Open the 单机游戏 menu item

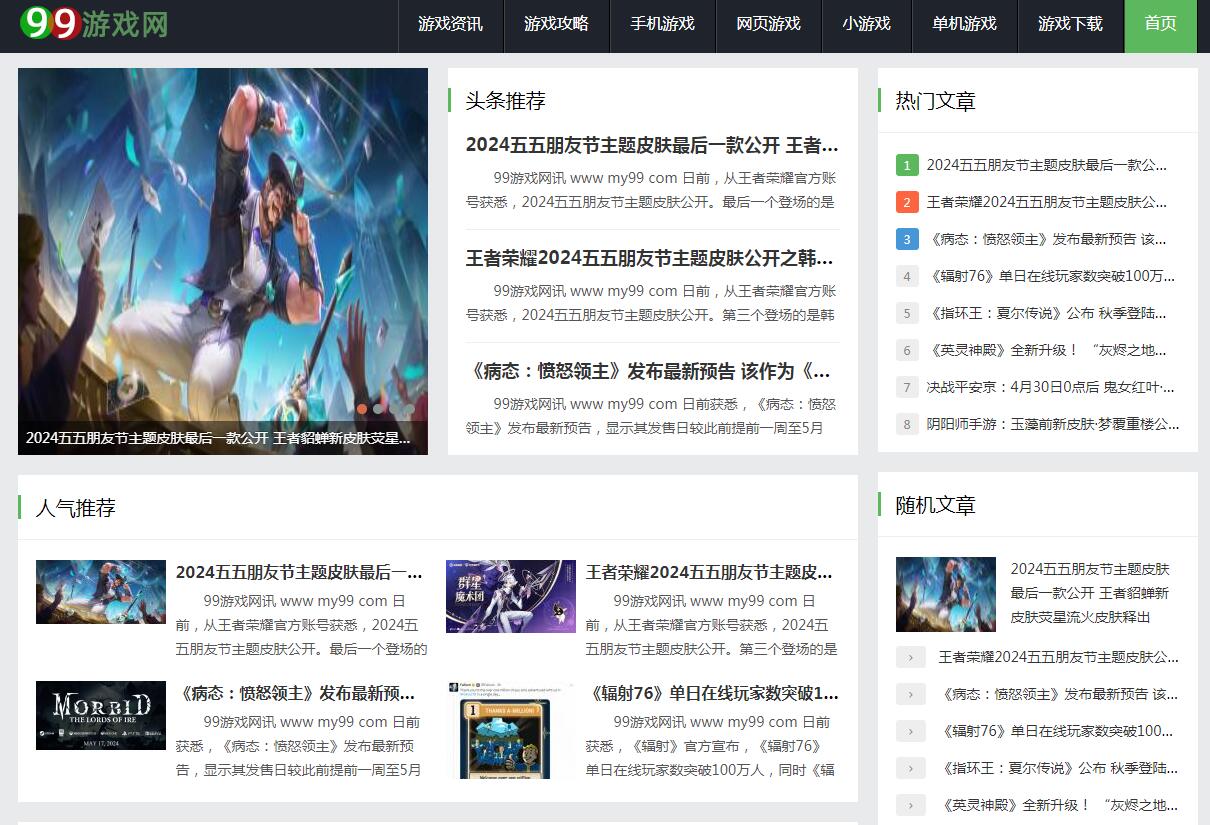click(x=965, y=24)
